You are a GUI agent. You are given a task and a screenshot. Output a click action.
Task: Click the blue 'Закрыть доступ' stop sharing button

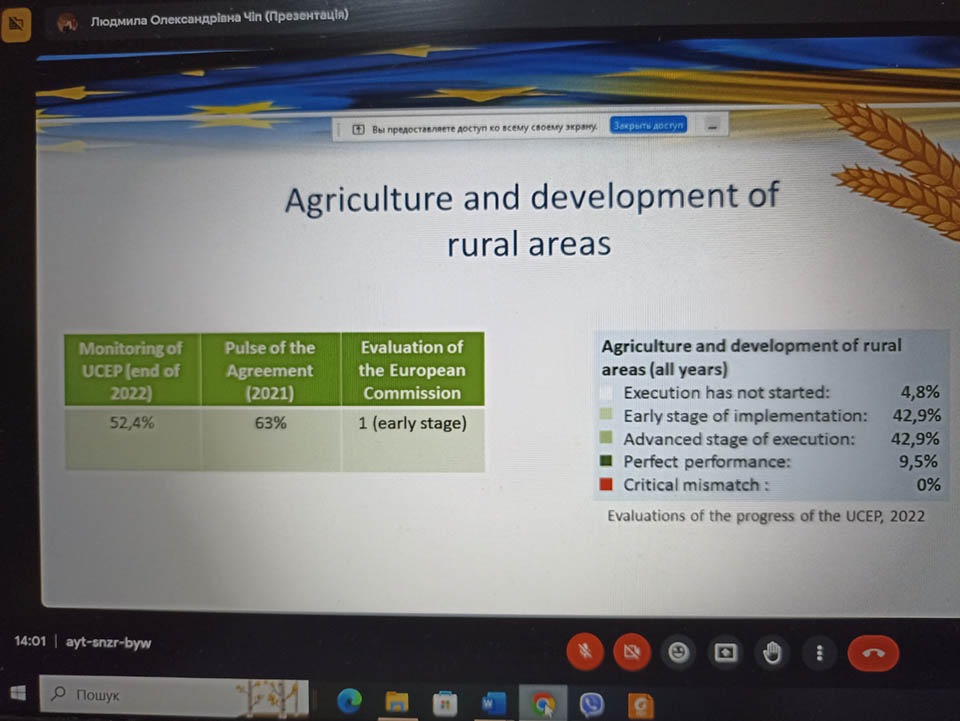648,126
